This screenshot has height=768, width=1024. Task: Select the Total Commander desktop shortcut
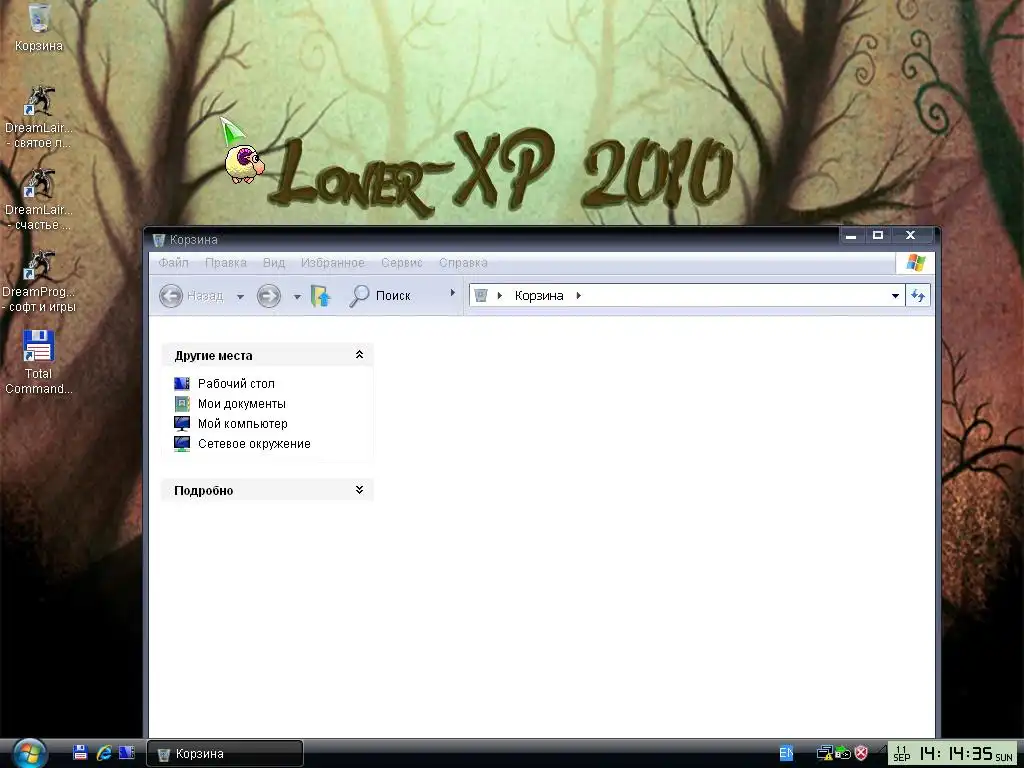click(39, 362)
